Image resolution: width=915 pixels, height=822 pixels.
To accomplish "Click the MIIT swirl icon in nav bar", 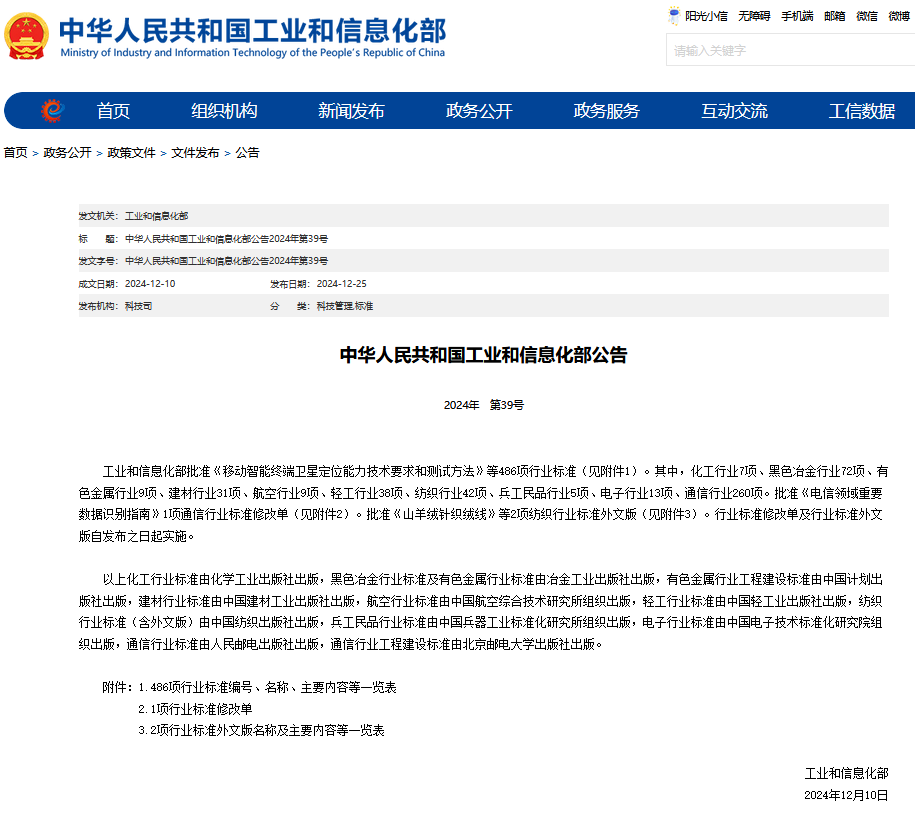I will pos(52,111).
